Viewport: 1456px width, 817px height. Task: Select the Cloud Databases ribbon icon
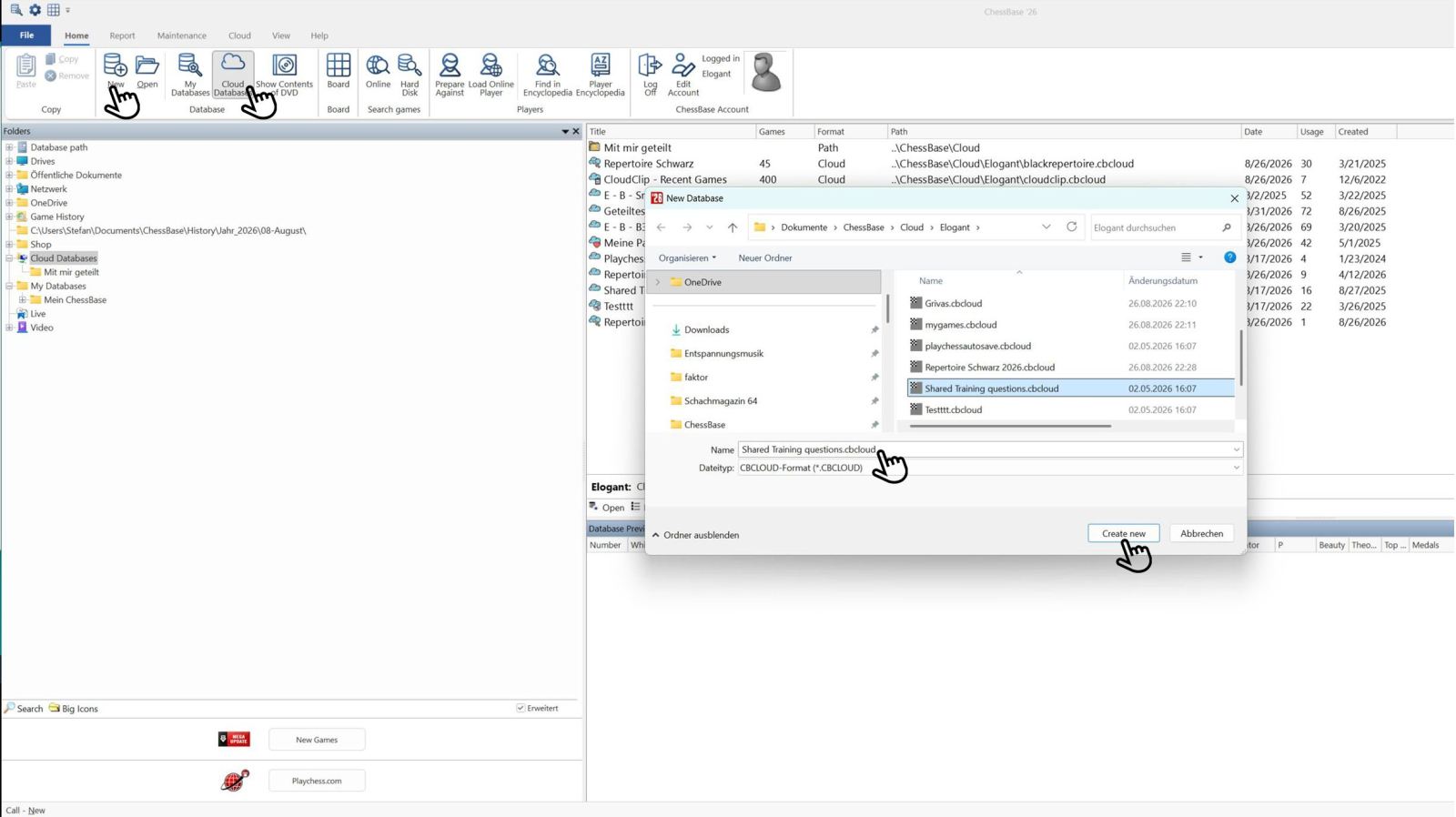pyautogui.click(x=233, y=64)
